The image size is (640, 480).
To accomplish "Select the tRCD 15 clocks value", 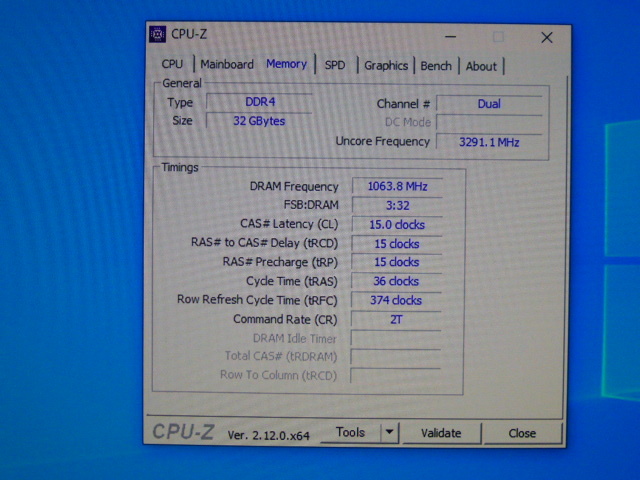I will [x=397, y=244].
